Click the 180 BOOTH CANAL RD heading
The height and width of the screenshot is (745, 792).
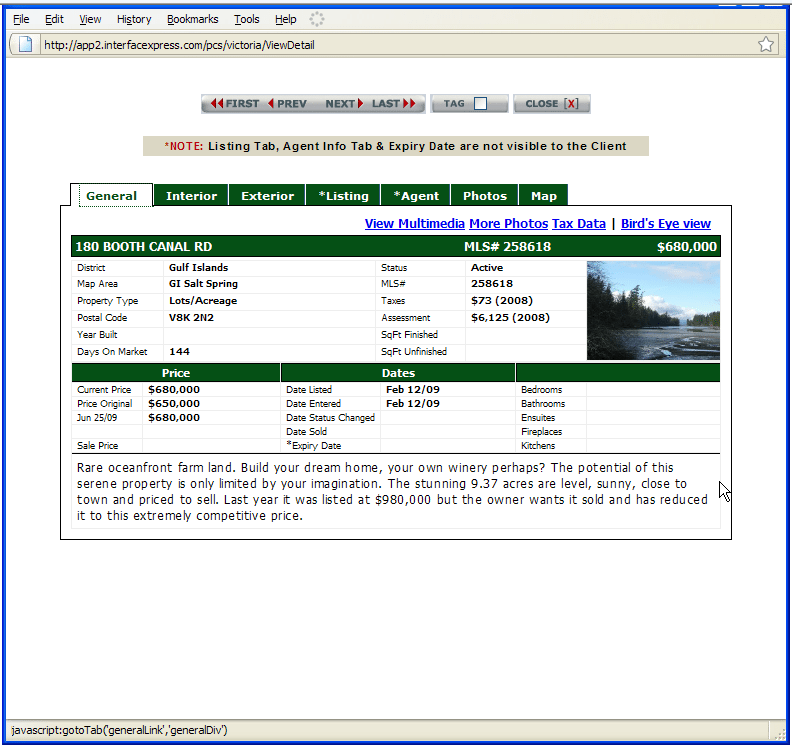(x=143, y=246)
